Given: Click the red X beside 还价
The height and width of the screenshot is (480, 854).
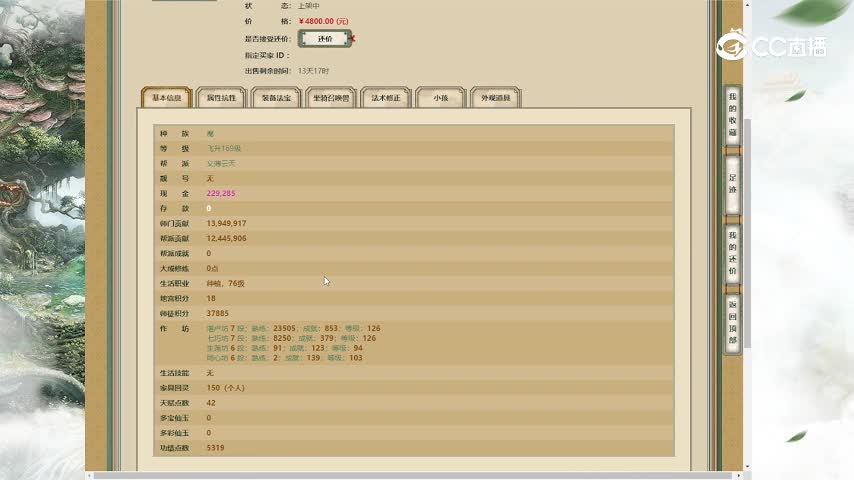Looking at the screenshot, I should point(353,39).
